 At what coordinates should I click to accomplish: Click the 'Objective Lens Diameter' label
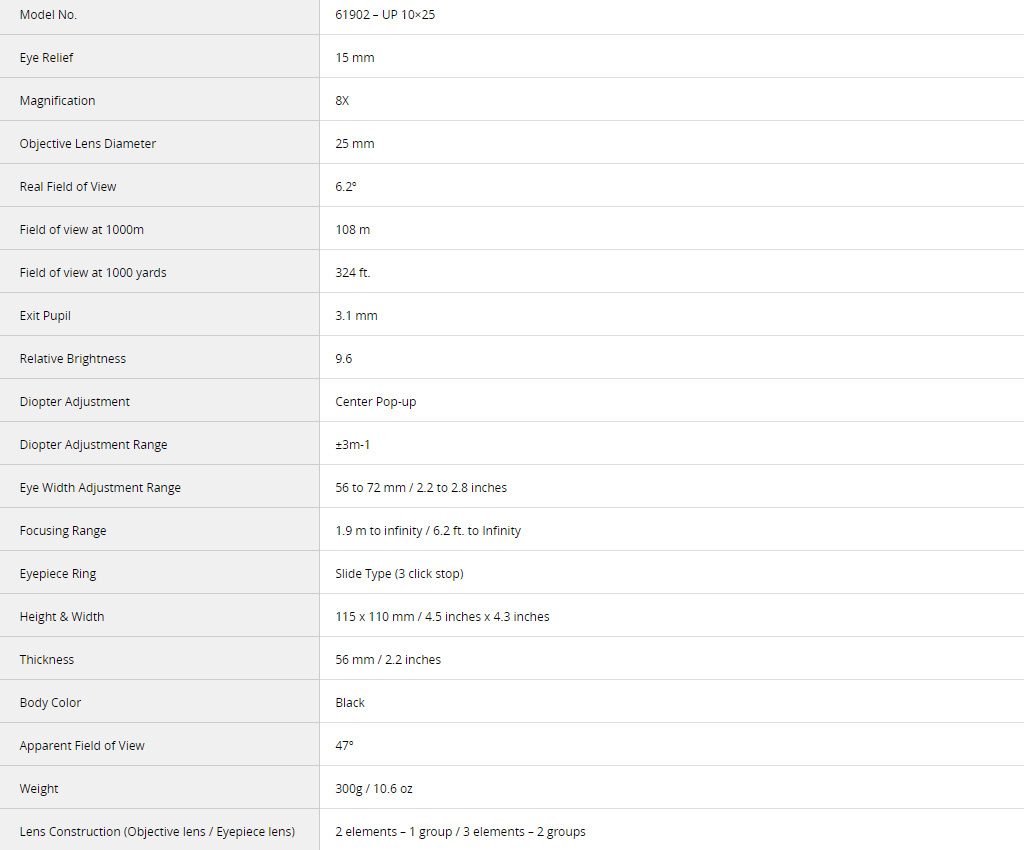(88, 144)
